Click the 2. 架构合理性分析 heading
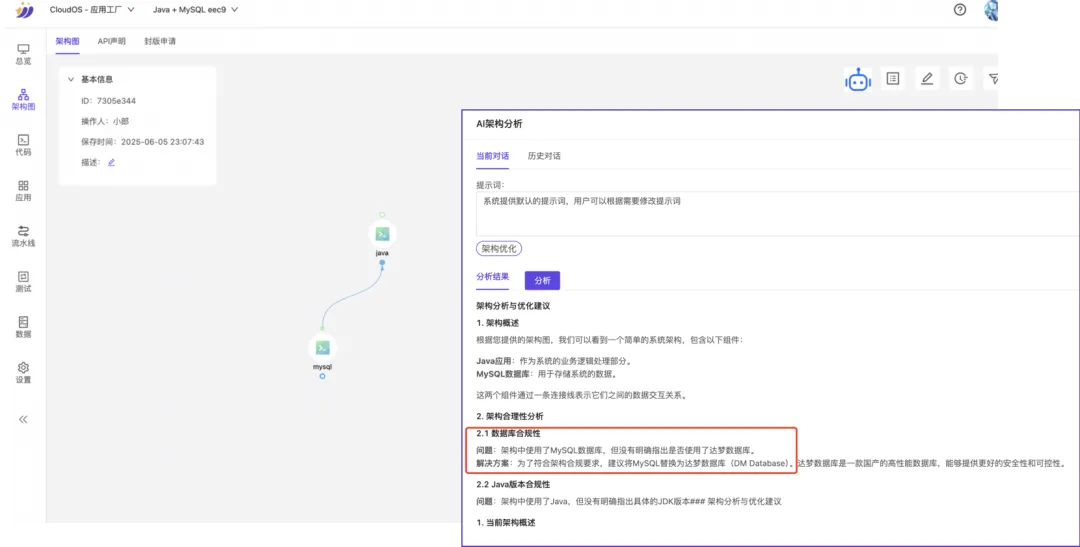This screenshot has width=1080, height=547. tap(510, 416)
